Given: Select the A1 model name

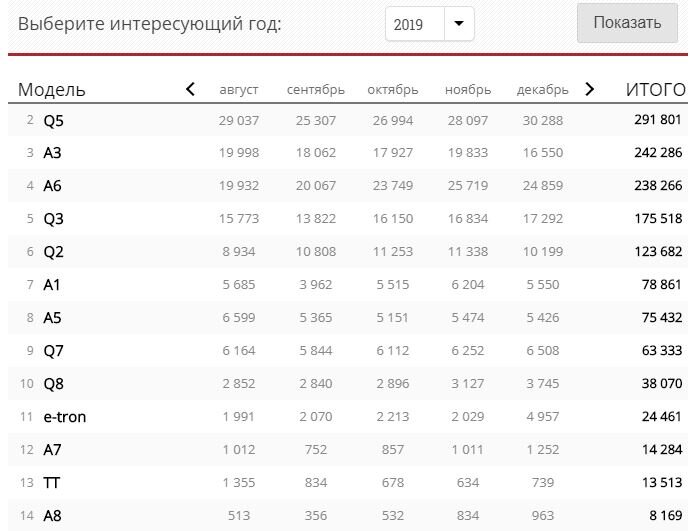Looking at the screenshot, I should 52,285.
